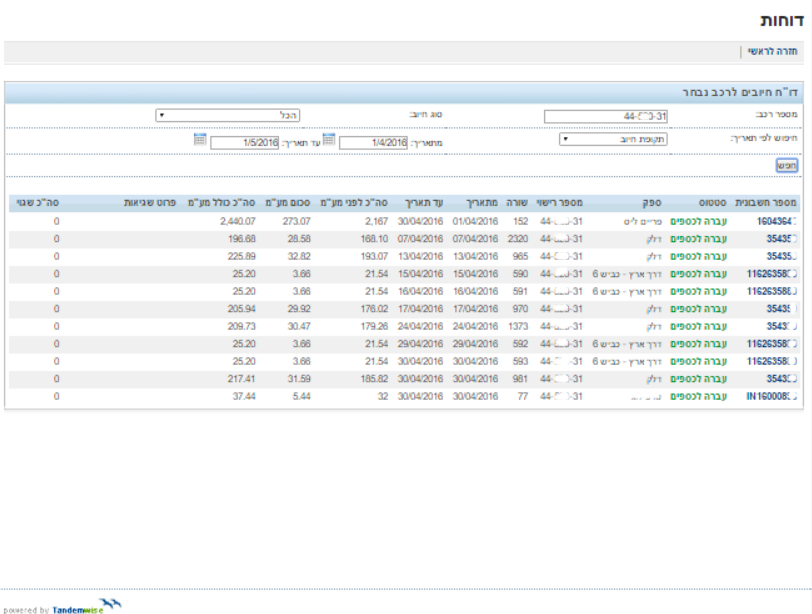Click the פרוט שגיאות column header
This screenshot has height=614, width=812.
click(150, 202)
